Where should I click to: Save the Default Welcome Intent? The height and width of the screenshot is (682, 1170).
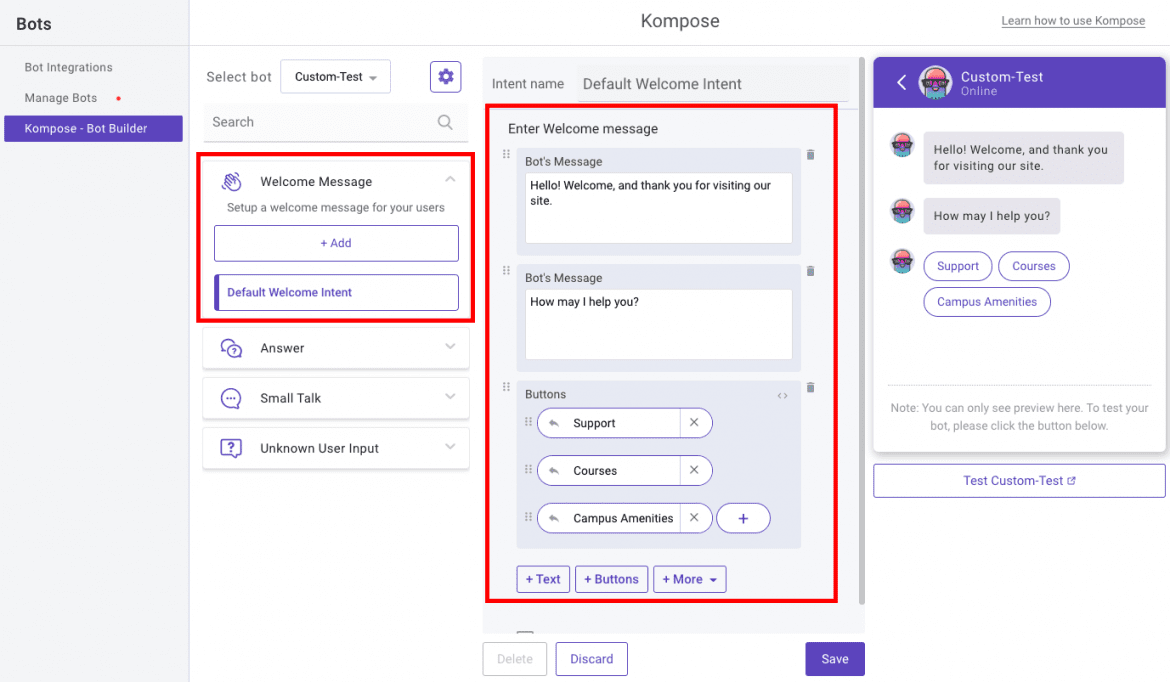pos(834,658)
